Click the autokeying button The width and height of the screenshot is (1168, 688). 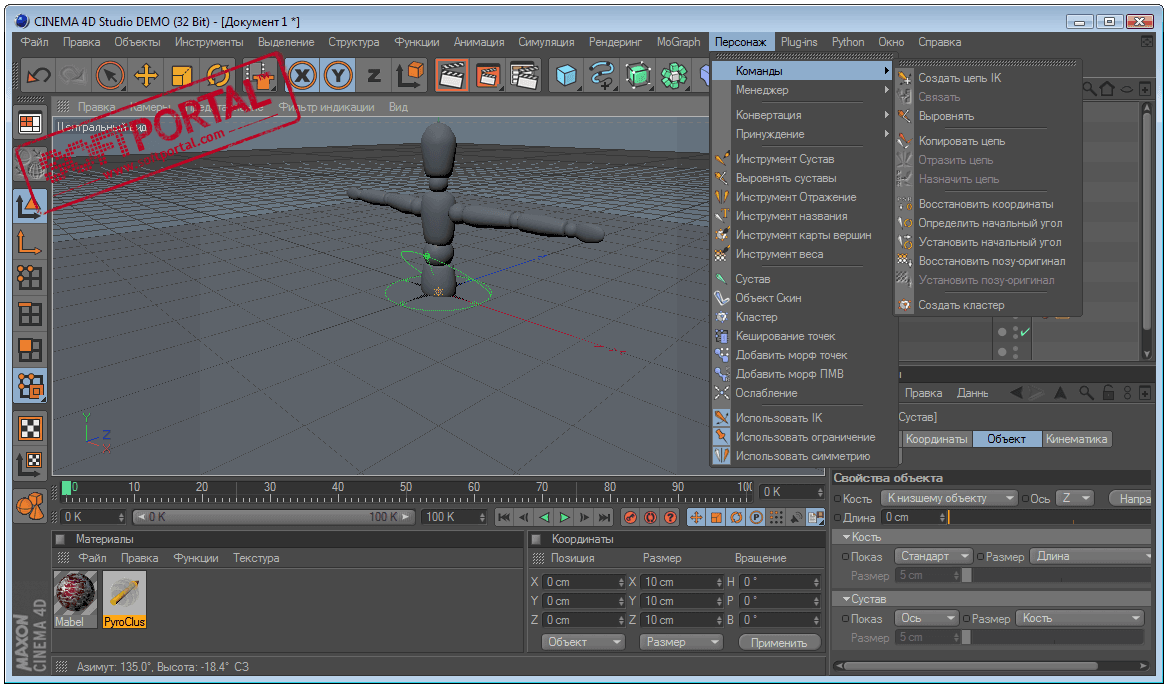click(650, 517)
